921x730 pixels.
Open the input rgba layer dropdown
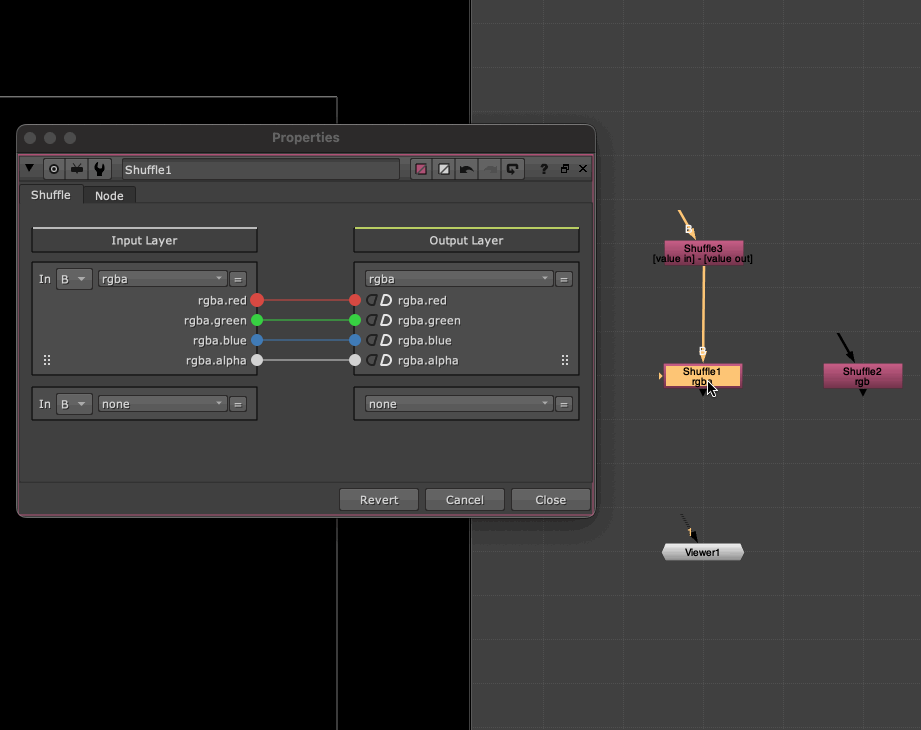162,279
